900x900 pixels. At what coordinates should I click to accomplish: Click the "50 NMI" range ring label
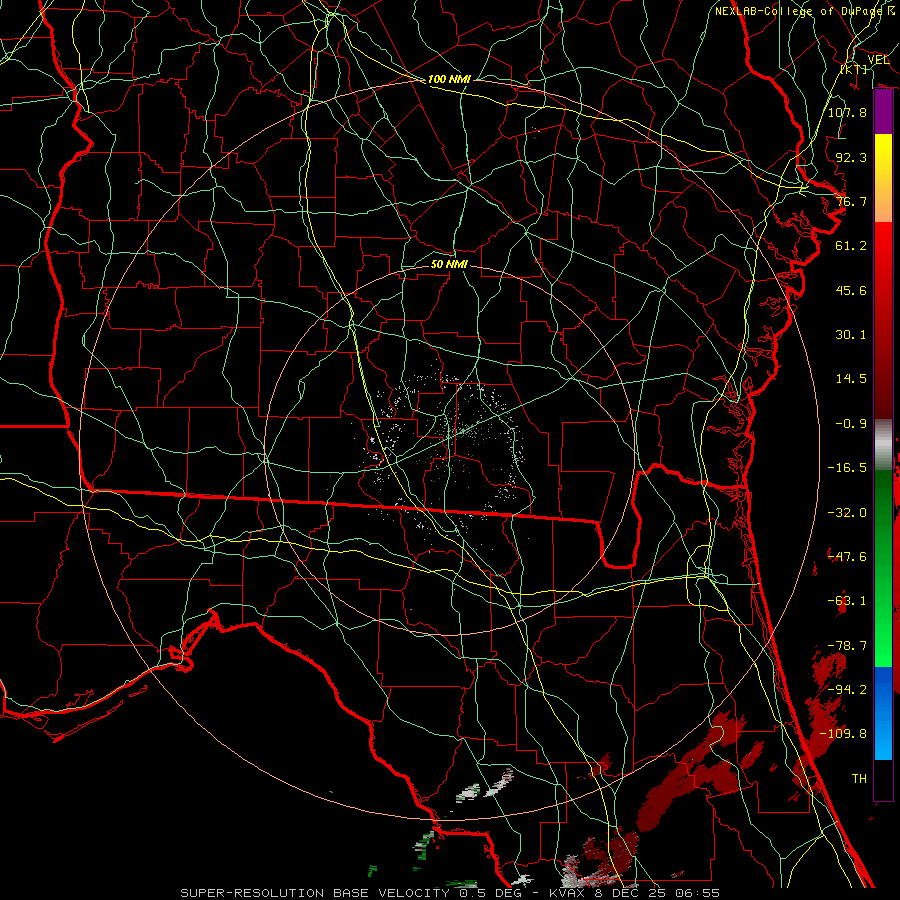pyautogui.click(x=449, y=264)
